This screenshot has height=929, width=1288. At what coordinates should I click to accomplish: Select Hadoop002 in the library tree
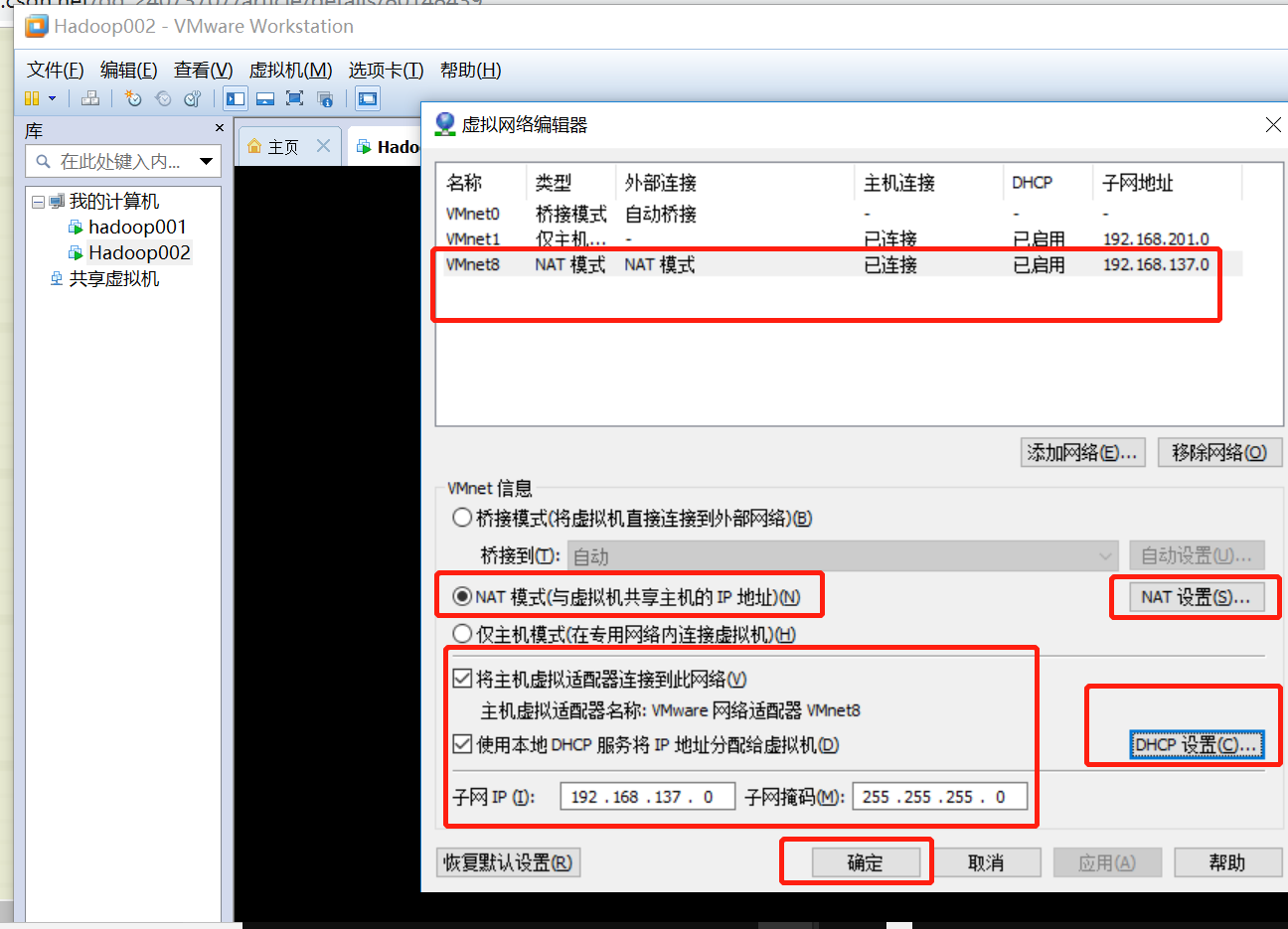click(x=139, y=253)
